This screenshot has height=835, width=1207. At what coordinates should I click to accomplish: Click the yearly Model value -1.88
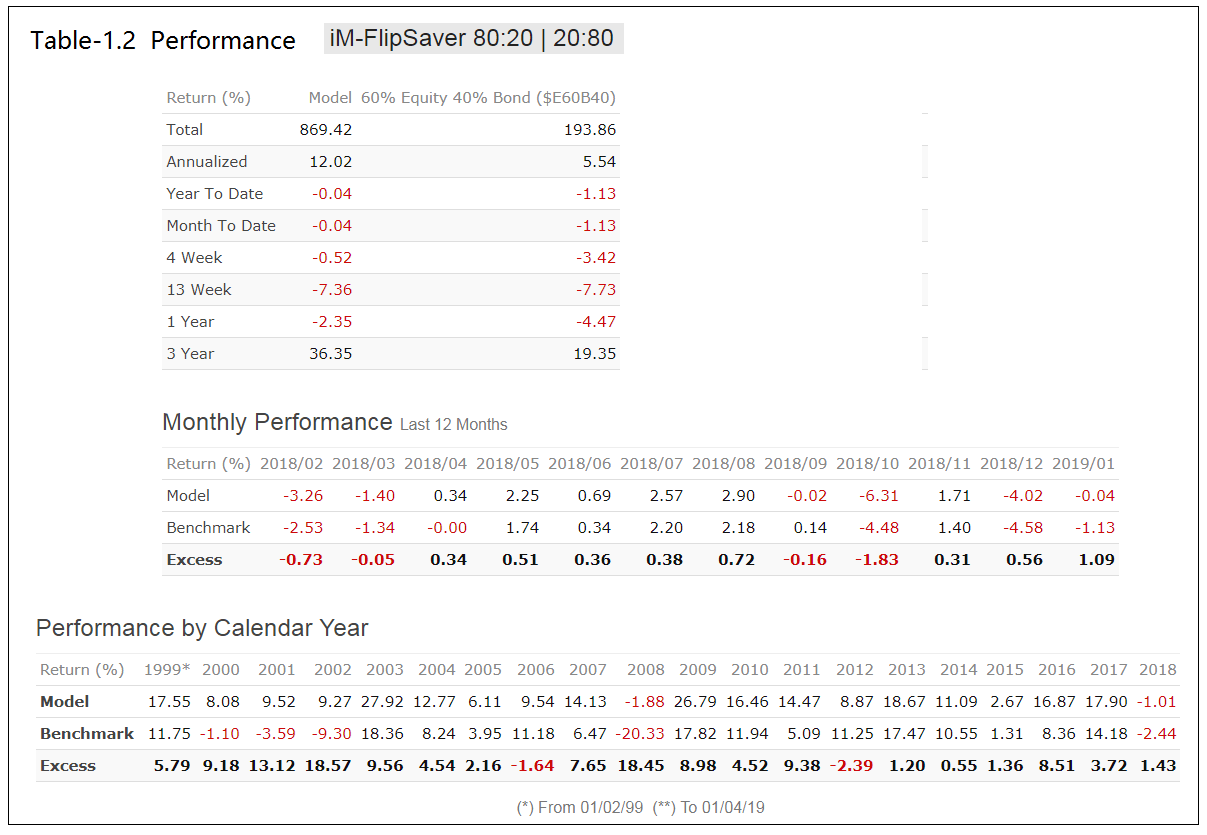click(645, 702)
